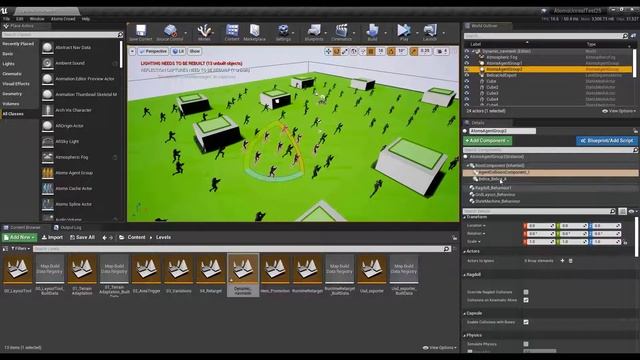Open grid snap value 10
The image size is (640, 360).
tap(380, 51)
